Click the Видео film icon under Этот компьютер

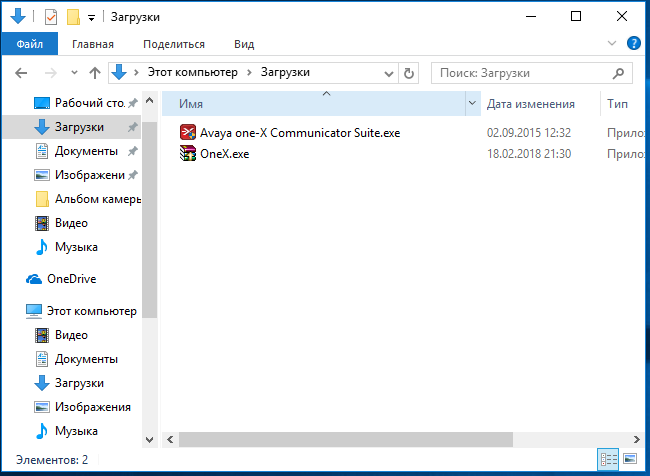tap(41, 335)
